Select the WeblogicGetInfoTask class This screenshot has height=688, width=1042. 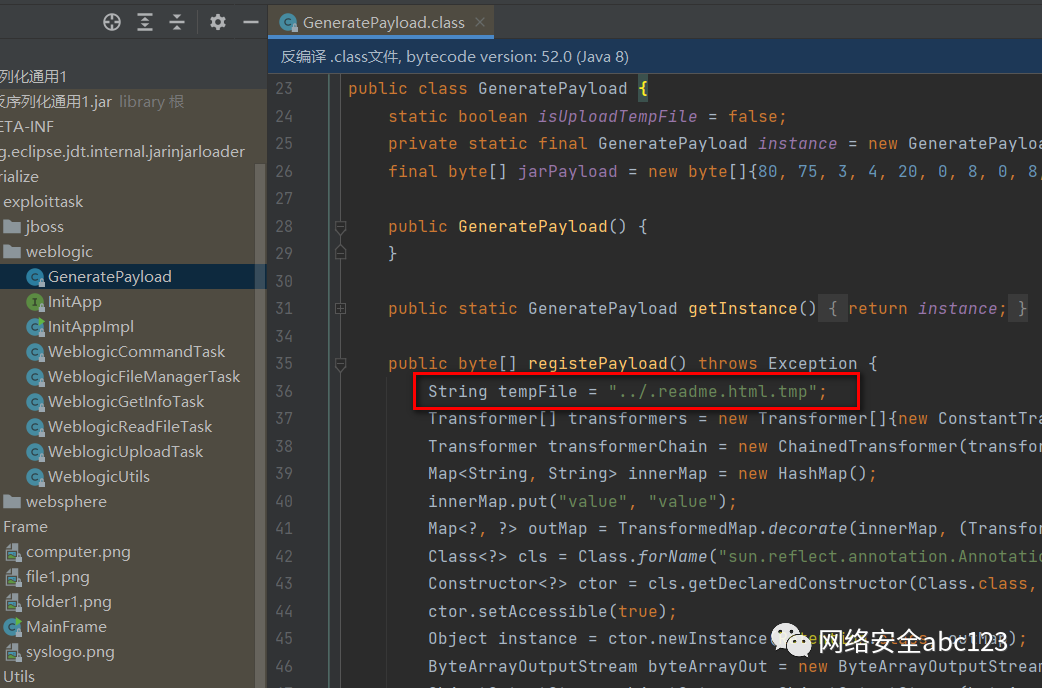point(126,401)
